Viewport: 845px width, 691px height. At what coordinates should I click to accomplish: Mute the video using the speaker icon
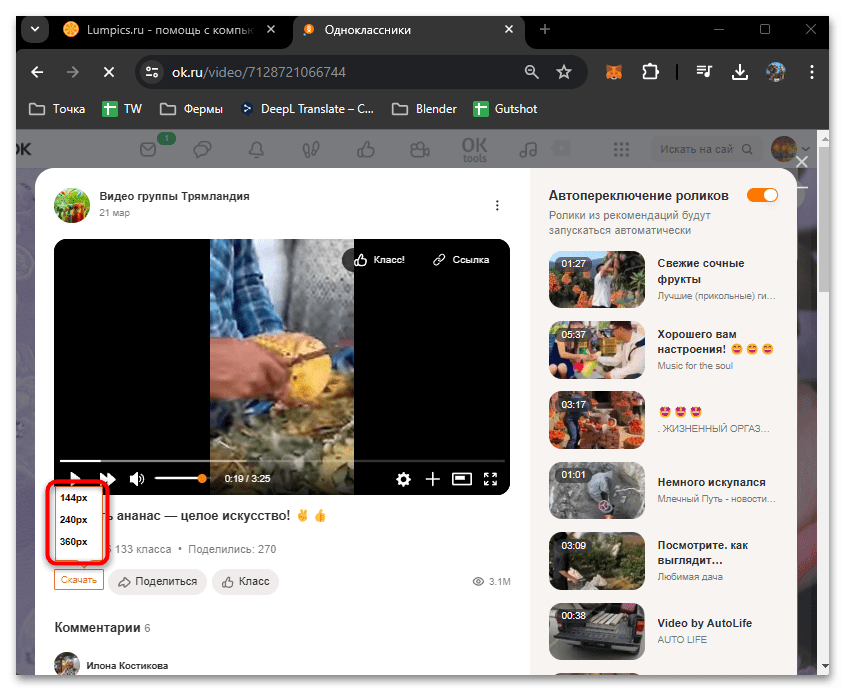click(x=137, y=479)
